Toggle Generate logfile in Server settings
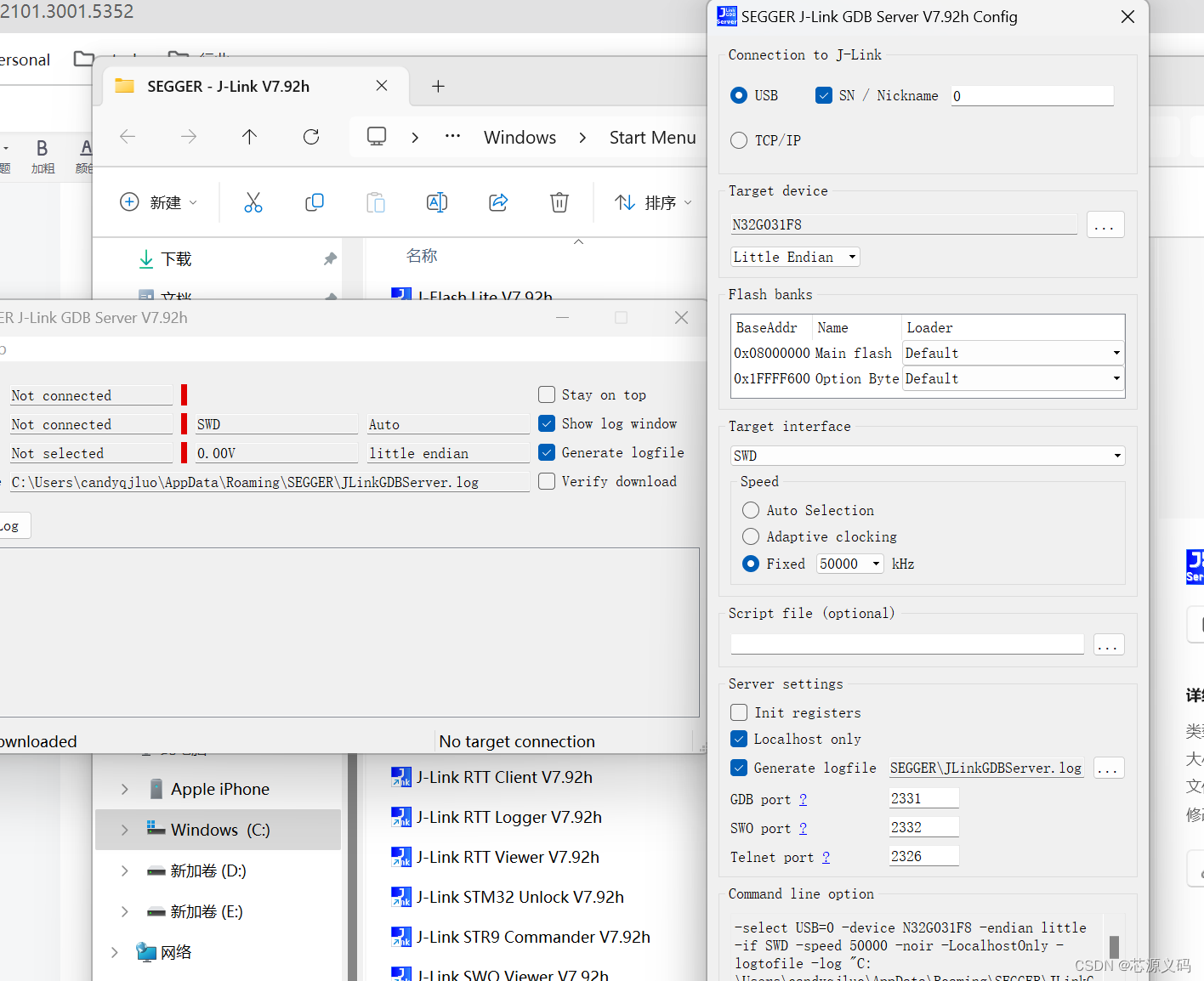Image resolution: width=1204 pixels, height=981 pixels. [x=739, y=768]
